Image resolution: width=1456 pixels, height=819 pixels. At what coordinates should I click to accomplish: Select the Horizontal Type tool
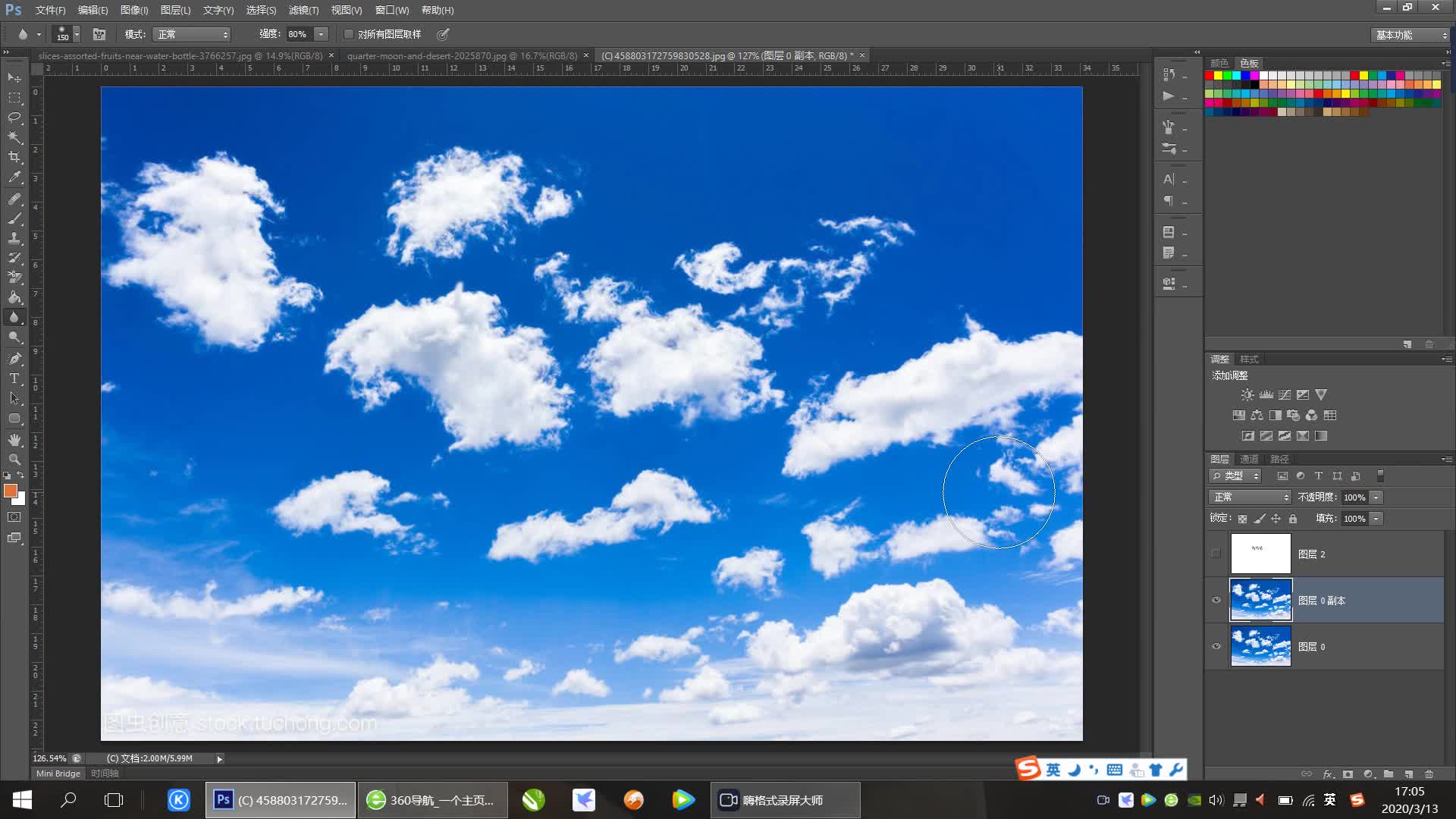(14, 378)
